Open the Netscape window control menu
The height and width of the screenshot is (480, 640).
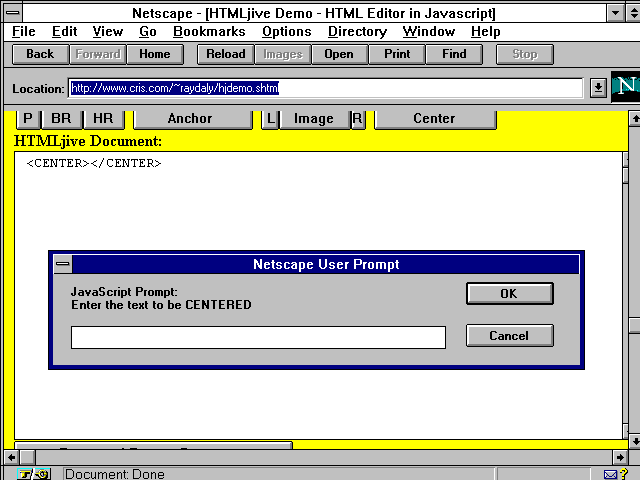(x=13, y=13)
